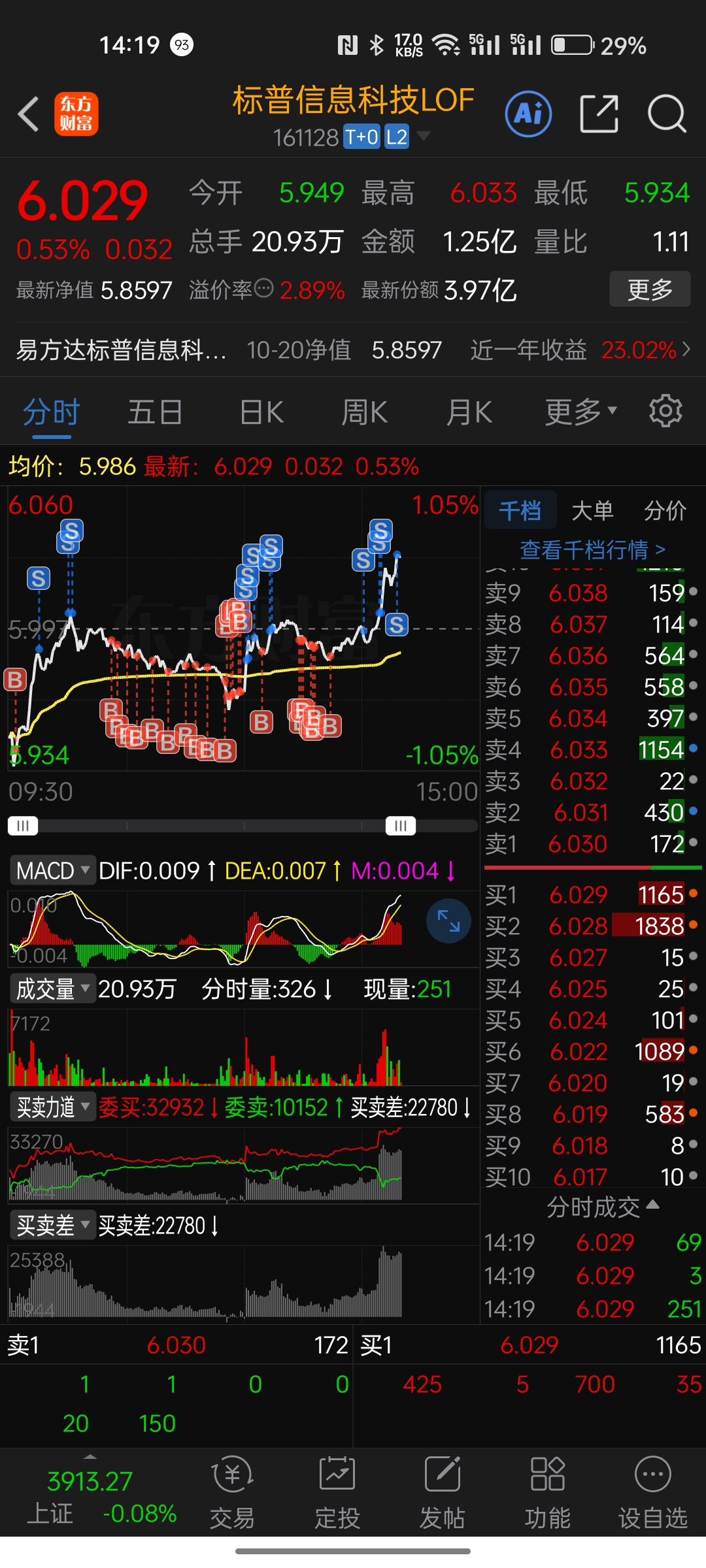
Task: Expand chart with fullscreen arrows icon
Action: pos(448,921)
